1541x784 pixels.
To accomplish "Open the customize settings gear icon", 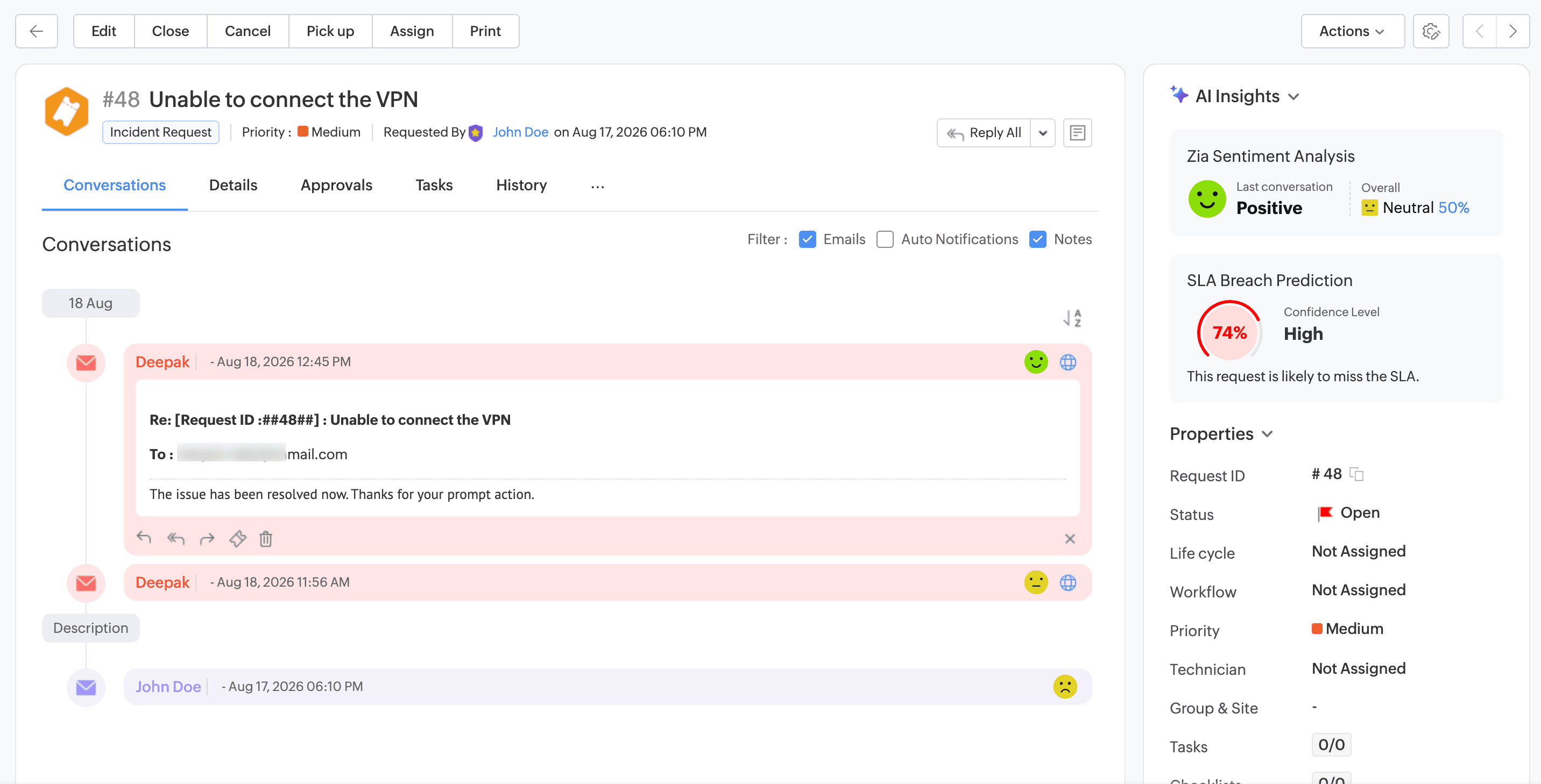I will click(x=1431, y=31).
